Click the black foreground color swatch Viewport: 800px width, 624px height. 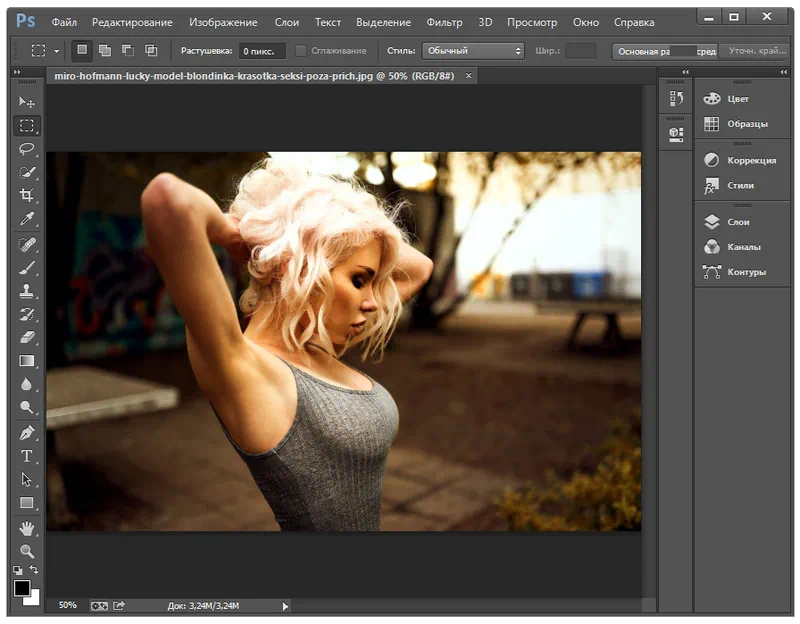coord(21,588)
